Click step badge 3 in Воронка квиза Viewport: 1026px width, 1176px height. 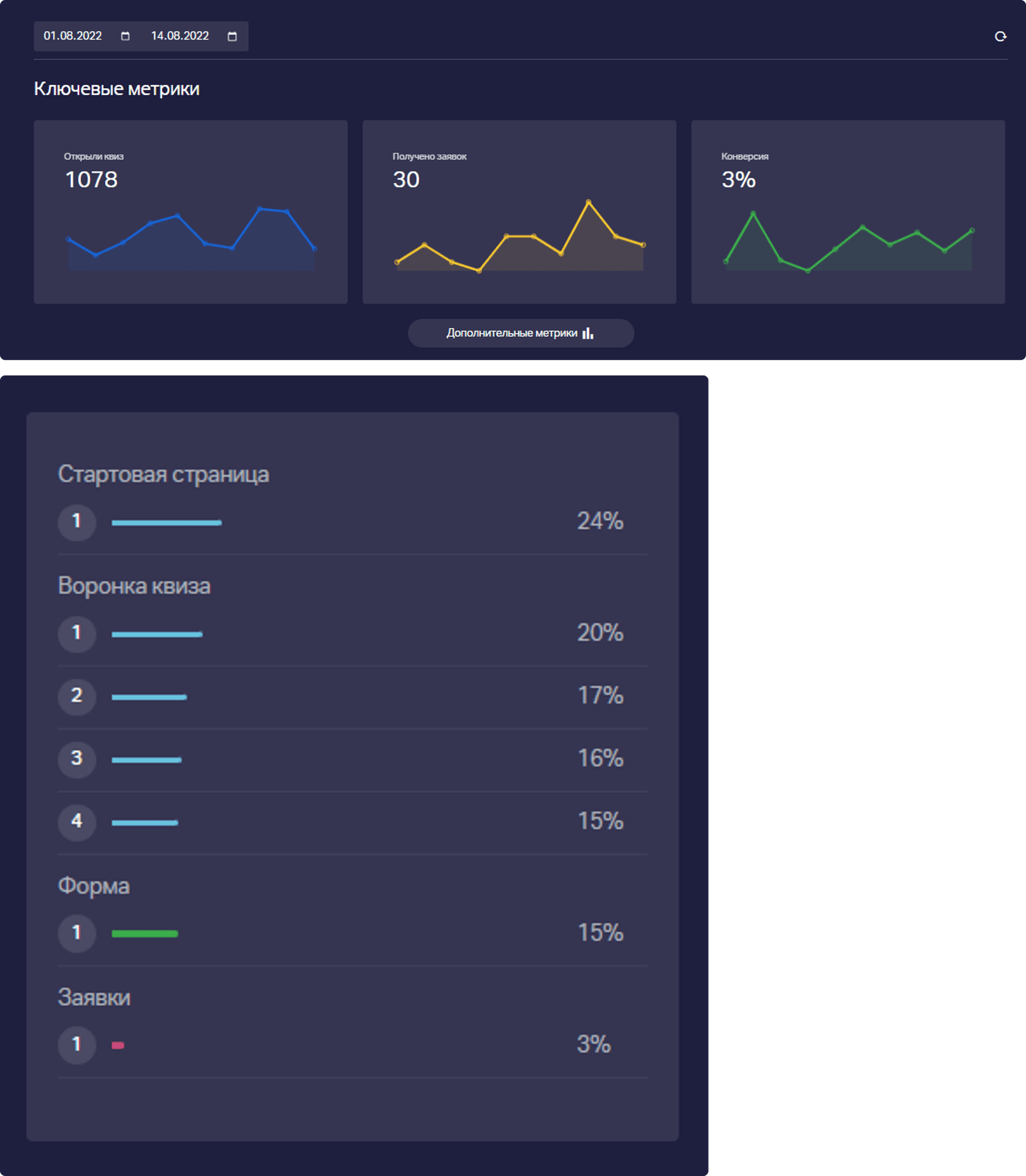(77, 759)
